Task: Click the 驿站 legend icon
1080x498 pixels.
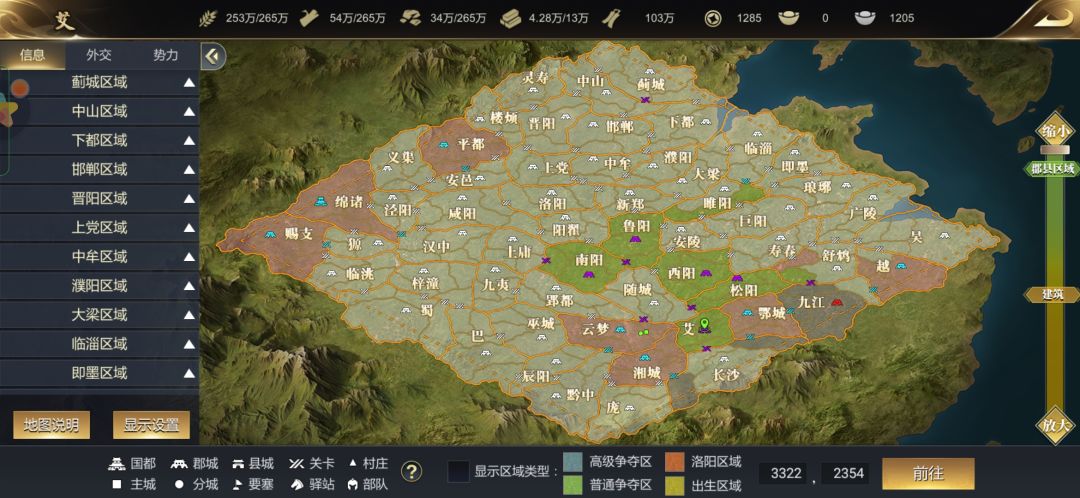Action: (298, 484)
